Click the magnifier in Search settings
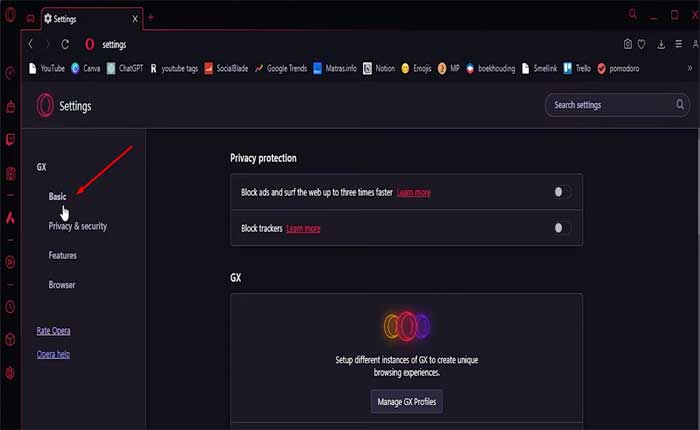This screenshot has width=700, height=430. pos(680,104)
